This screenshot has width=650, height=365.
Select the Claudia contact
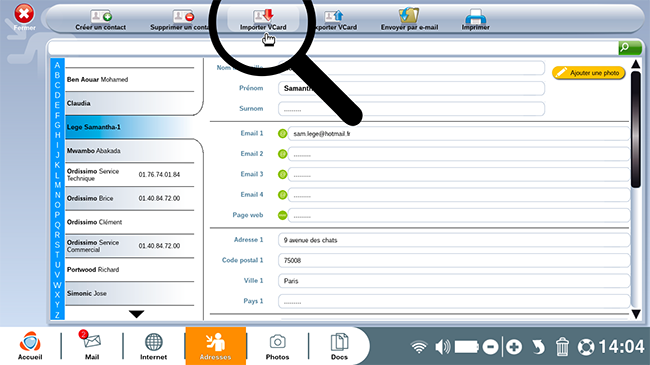click(x=130, y=103)
